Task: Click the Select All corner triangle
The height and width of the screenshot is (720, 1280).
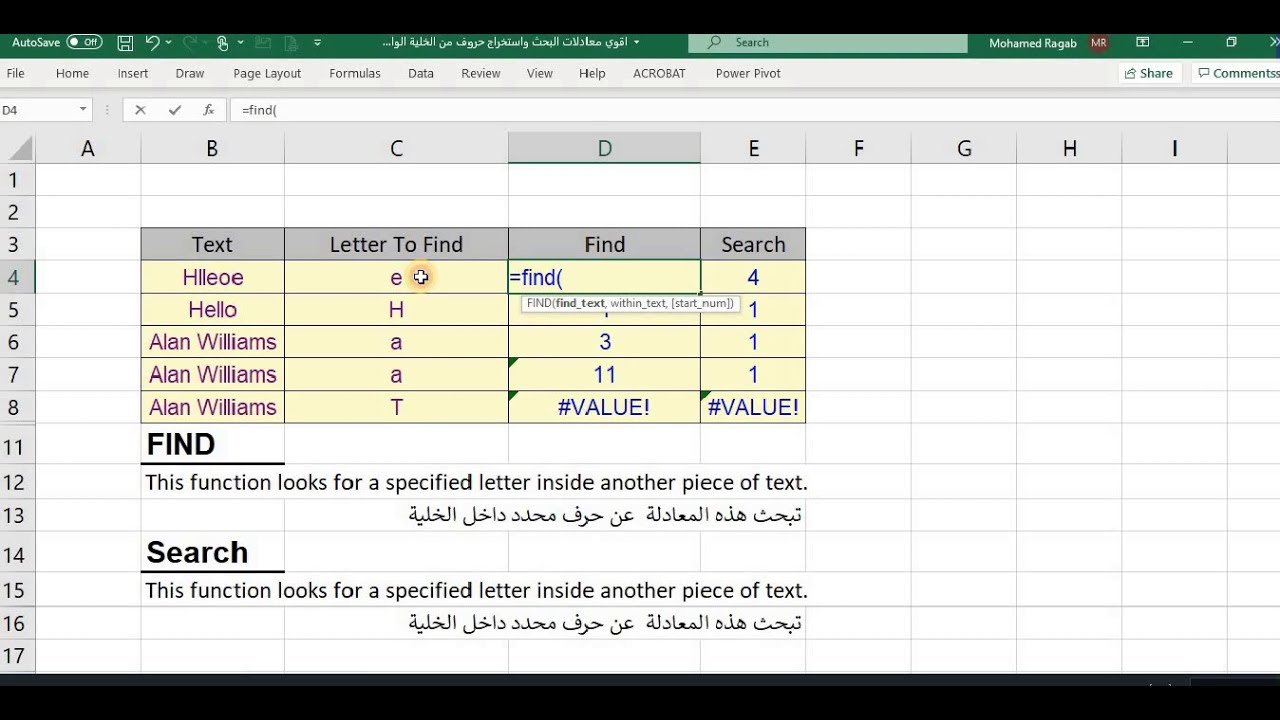Action: pos(17,148)
